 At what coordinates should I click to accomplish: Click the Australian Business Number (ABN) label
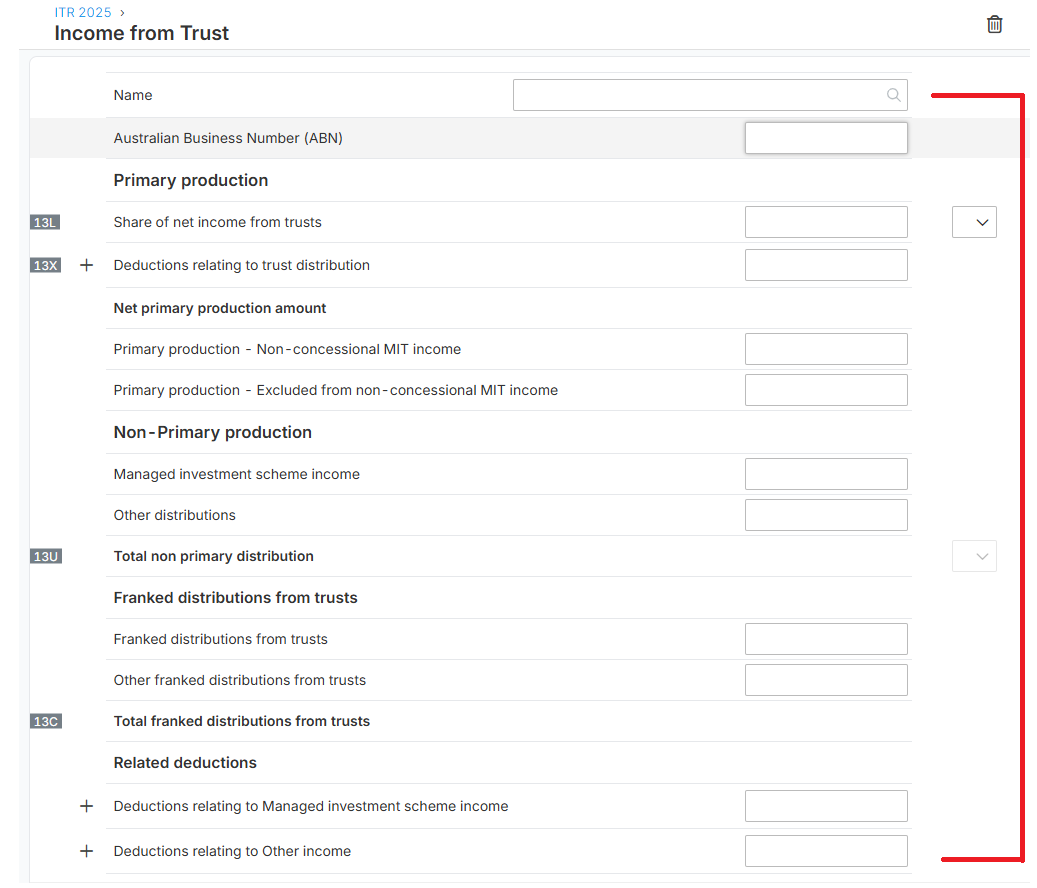(228, 138)
